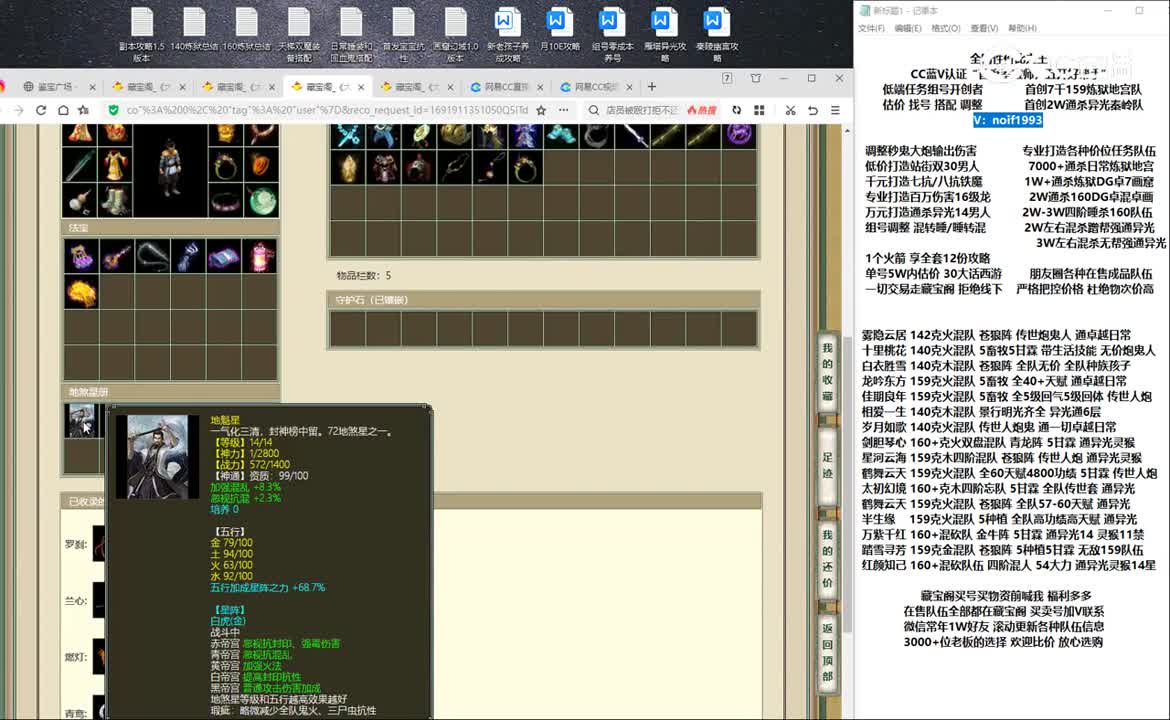This screenshot has width=1170, height=720.
Task: Click the 返回顶部 side button
Action: tap(828, 652)
